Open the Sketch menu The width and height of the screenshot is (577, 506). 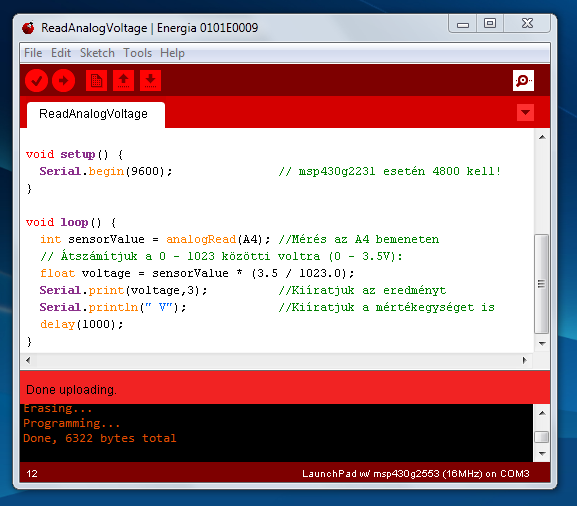97,53
